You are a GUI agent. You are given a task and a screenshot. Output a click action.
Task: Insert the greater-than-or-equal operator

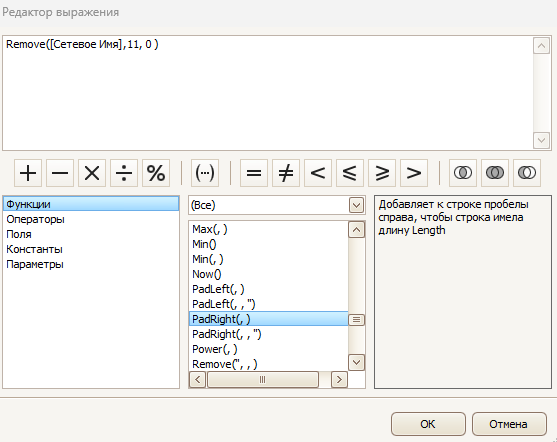pyautogui.click(x=382, y=173)
